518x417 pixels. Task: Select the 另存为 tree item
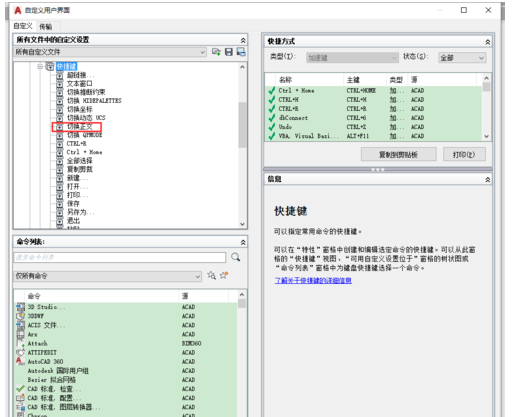coord(81,212)
